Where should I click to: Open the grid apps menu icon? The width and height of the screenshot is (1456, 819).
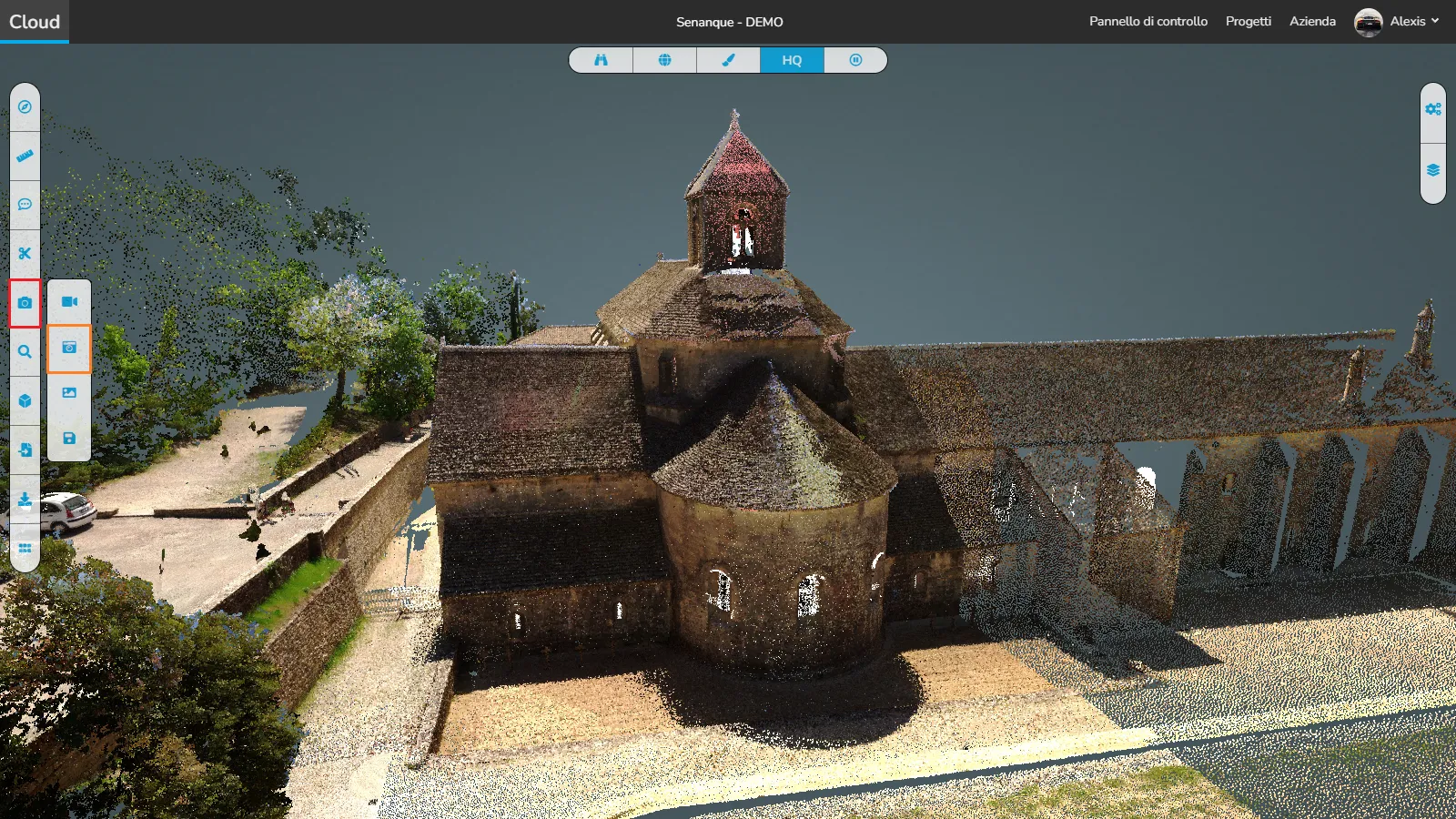(x=25, y=548)
